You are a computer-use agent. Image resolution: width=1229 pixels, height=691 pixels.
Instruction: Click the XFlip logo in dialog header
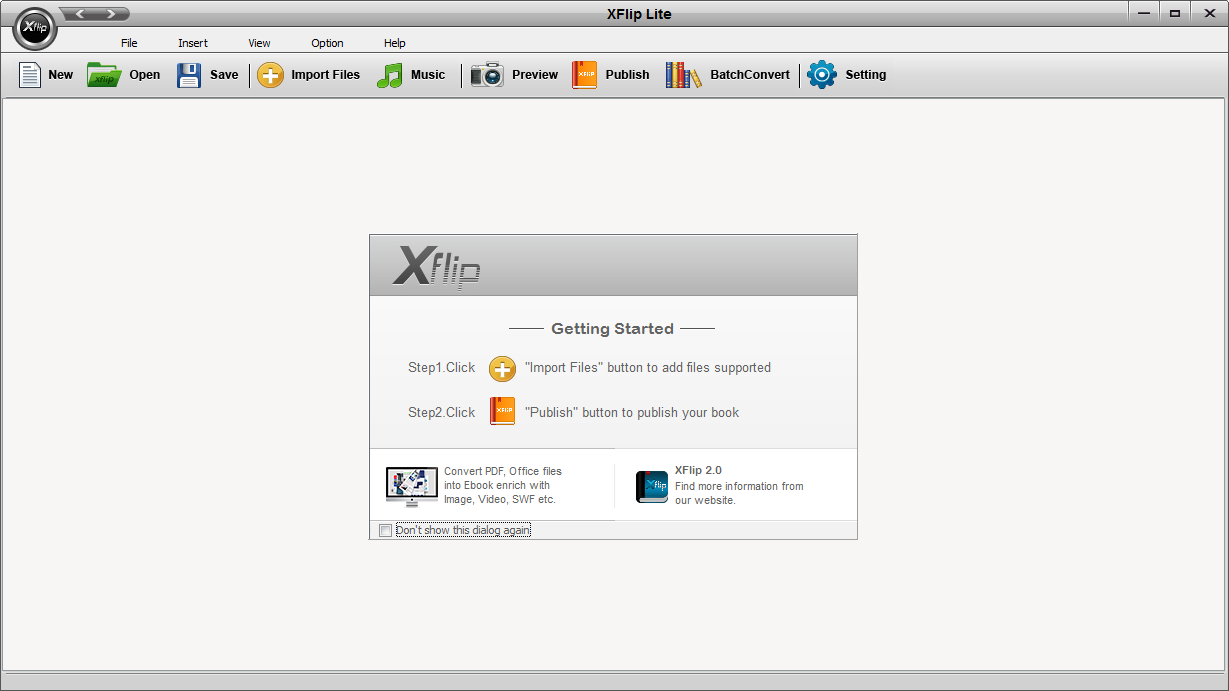point(436,266)
